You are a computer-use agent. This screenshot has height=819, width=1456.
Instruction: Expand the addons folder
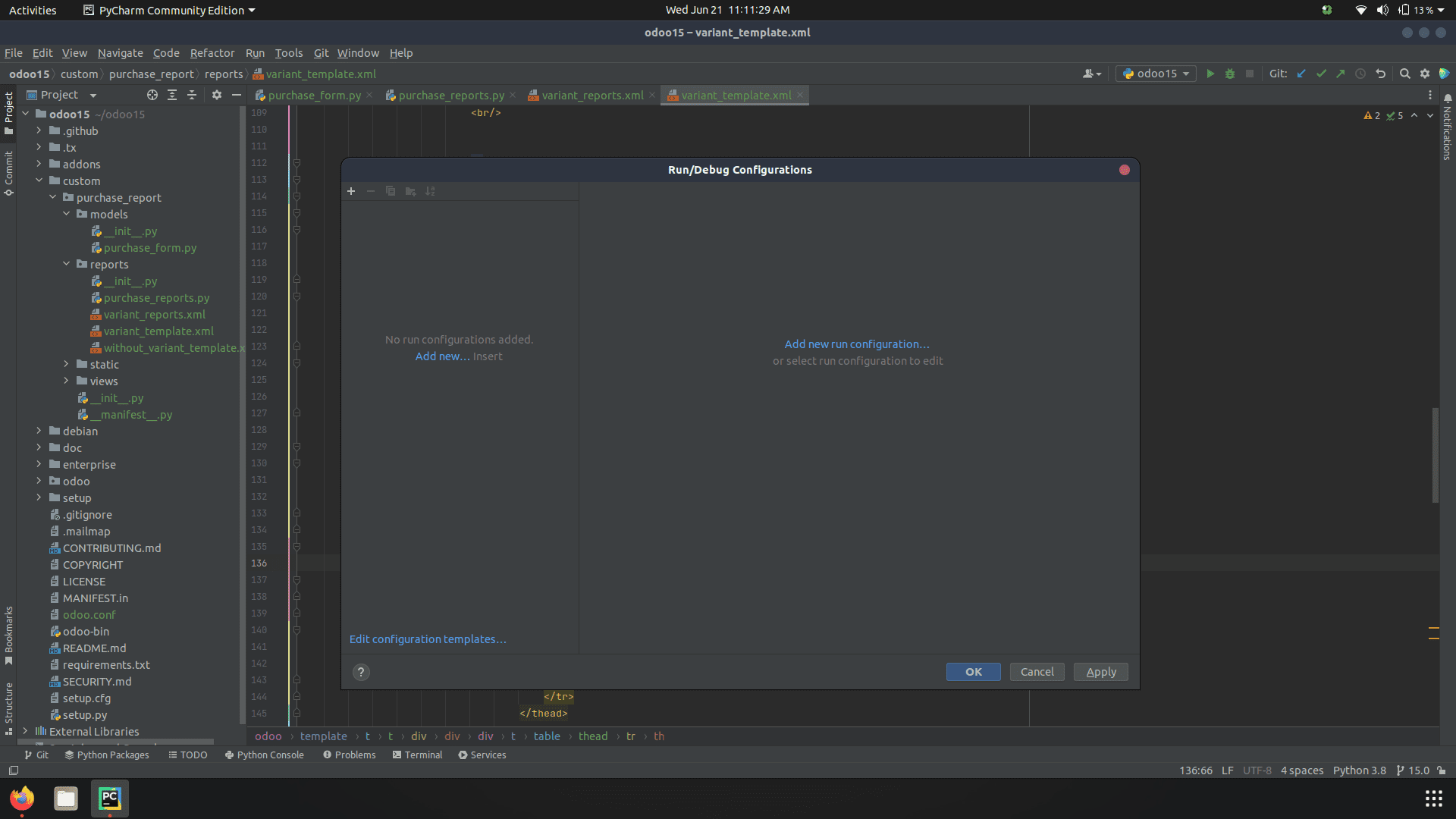point(39,164)
